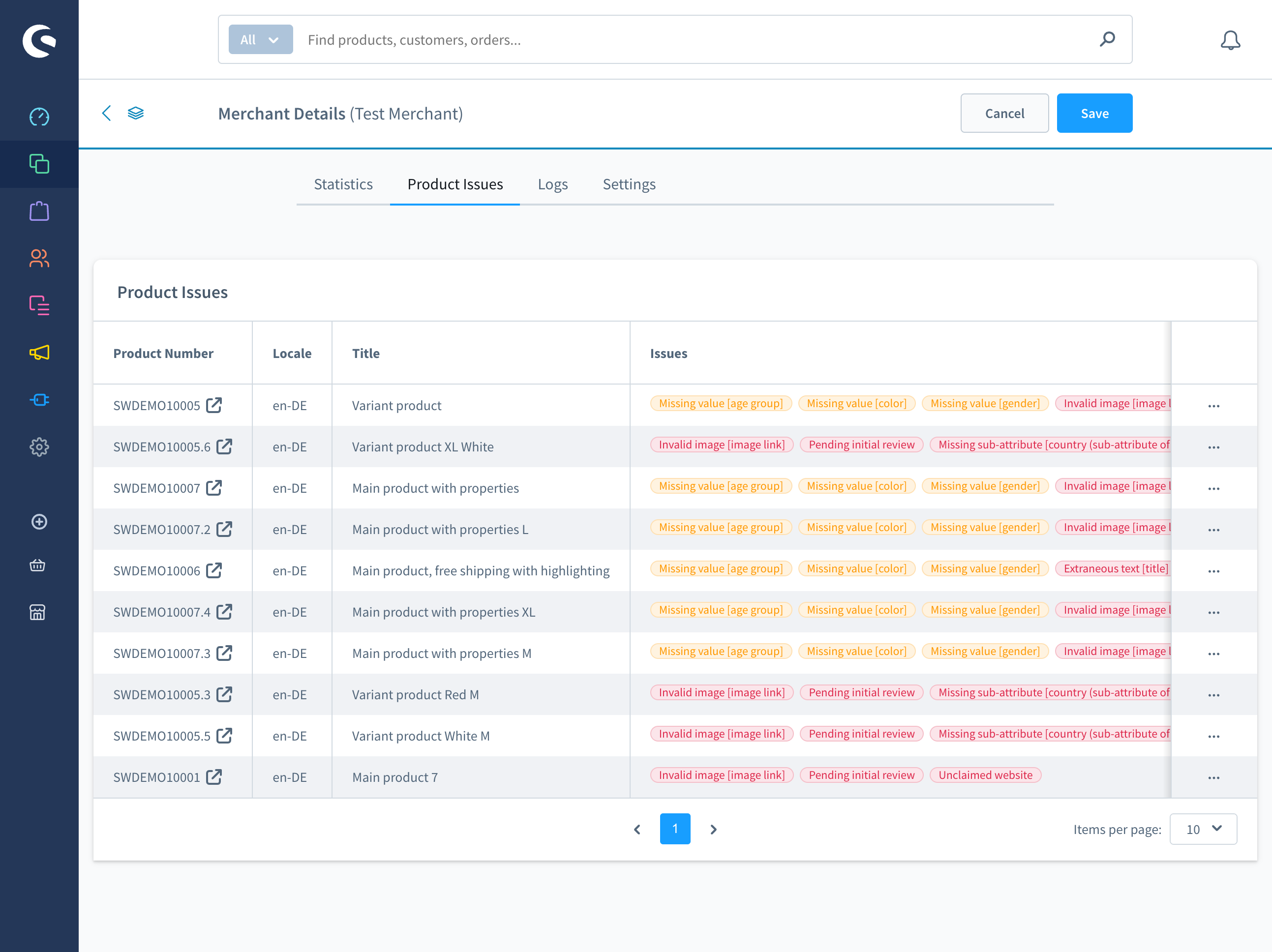Image resolution: width=1272 pixels, height=952 pixels.
Task: Click the Cancel button
Action: tap(1004, 113)
